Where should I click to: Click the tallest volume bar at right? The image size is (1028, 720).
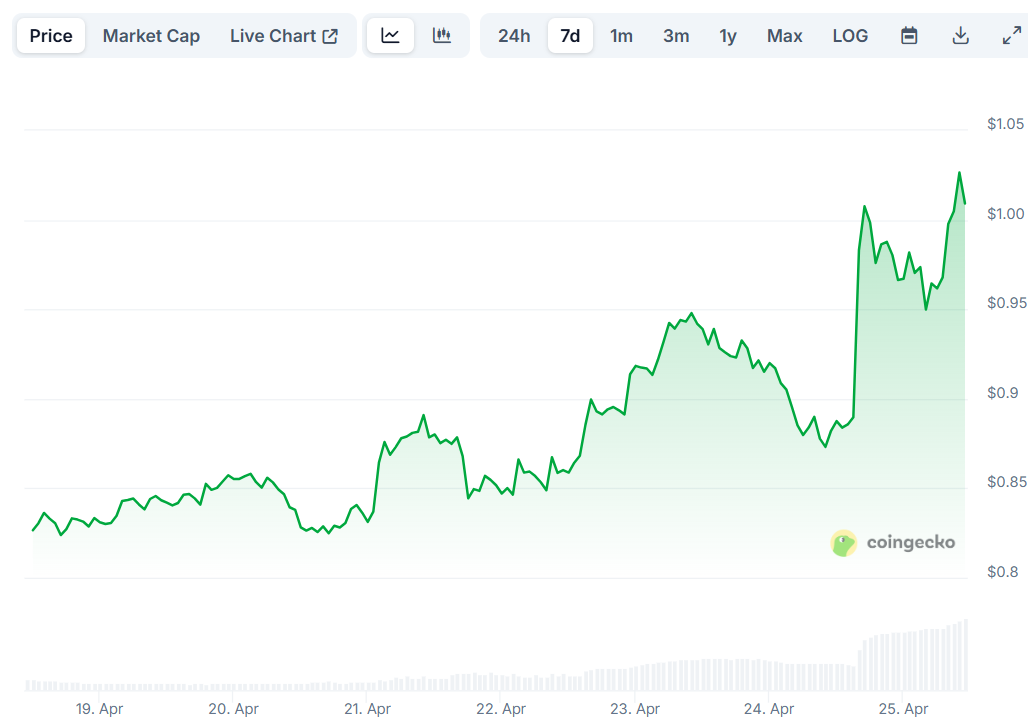[x=965, y=655]
